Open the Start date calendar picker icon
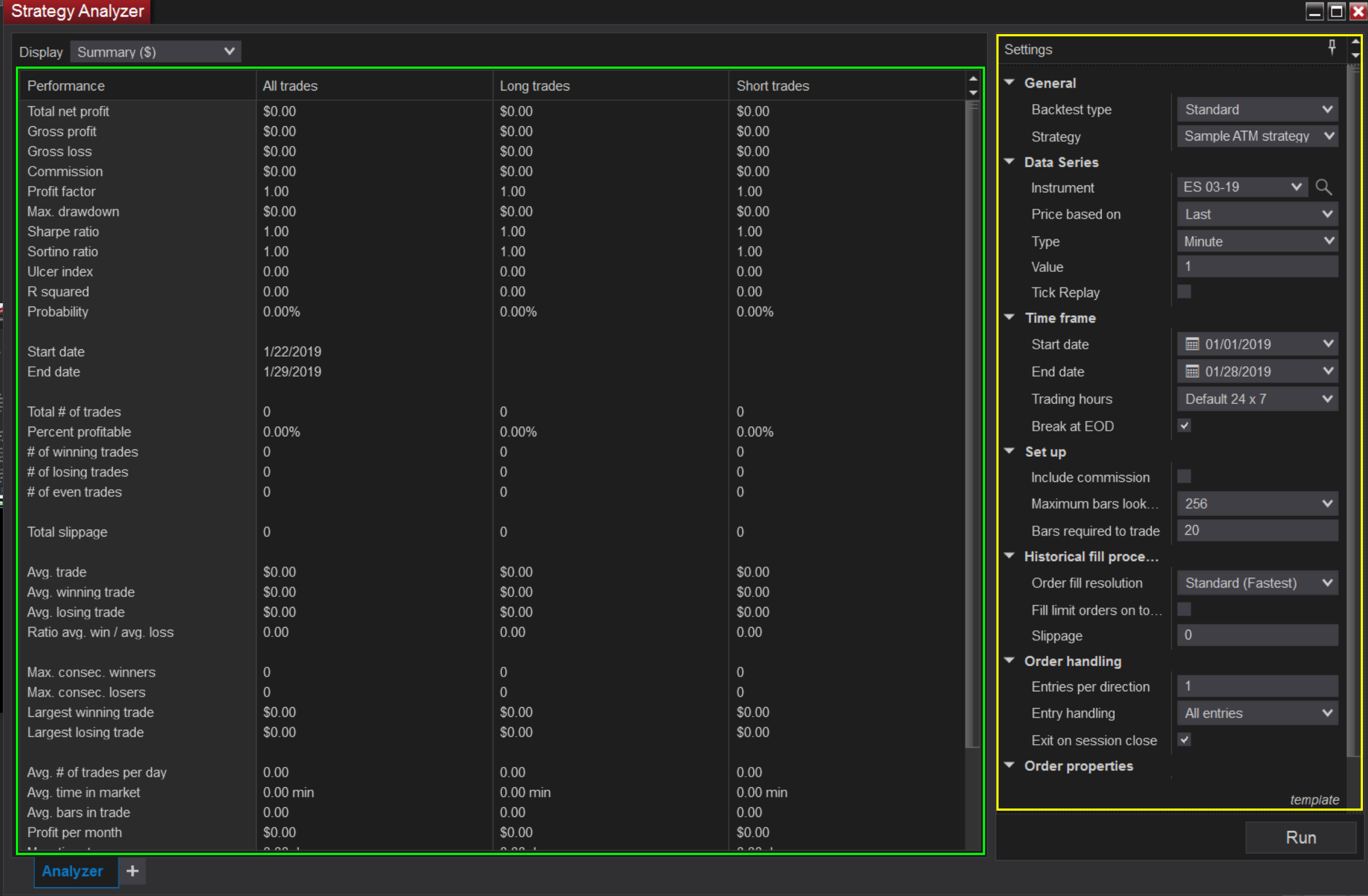1368x896 pixels. pos(1192,344)
